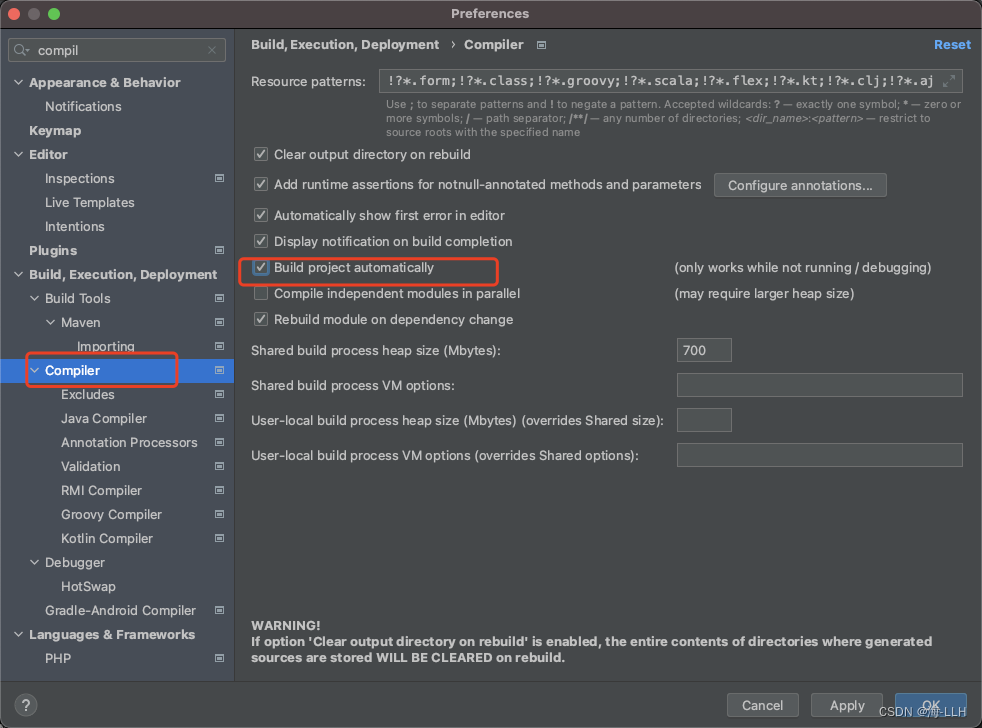Screen dimensions: 982x728
Task: Open Kotlin Compiler settings
Action: pos(106,539)
